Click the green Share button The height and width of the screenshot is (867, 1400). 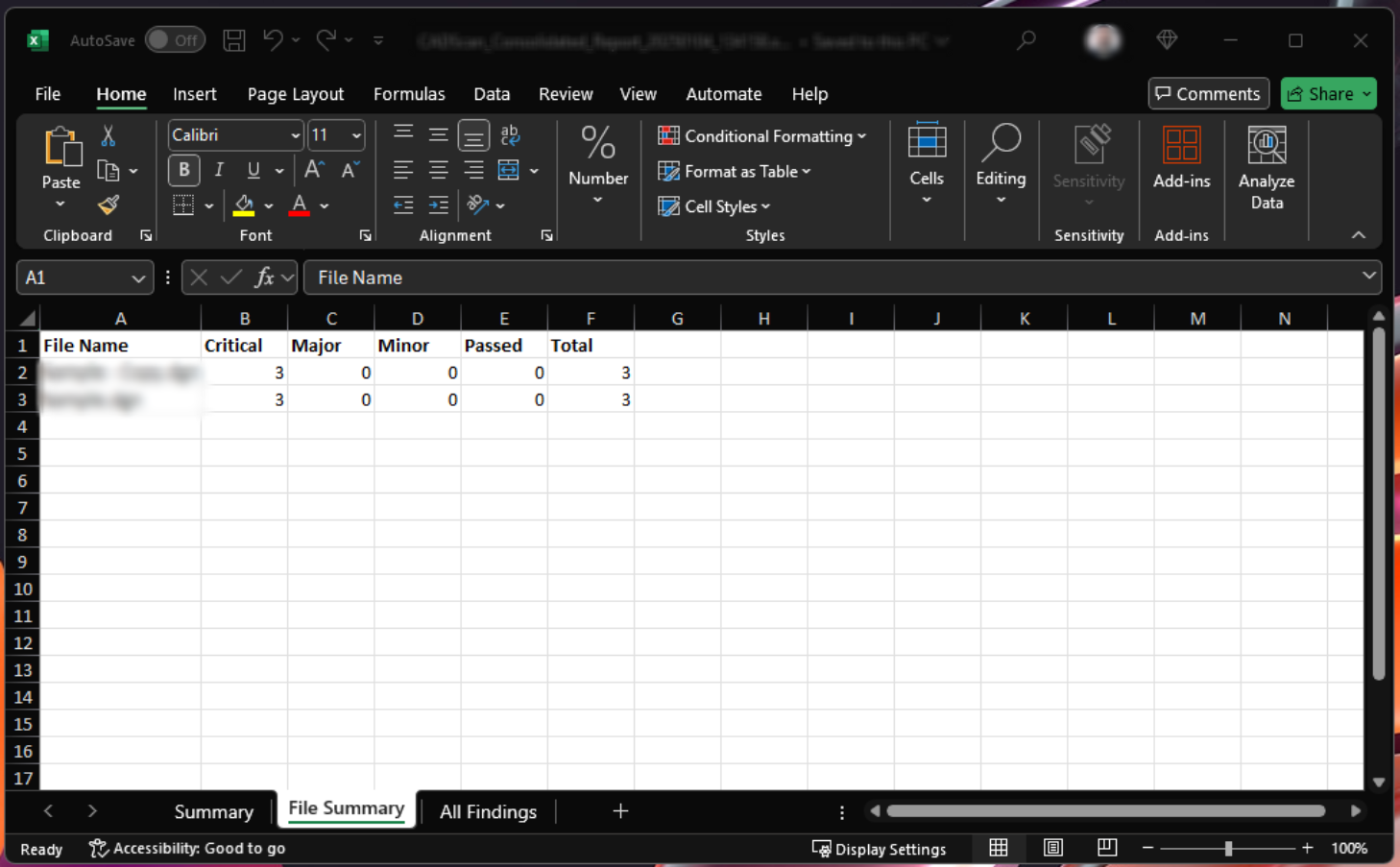1328,94
